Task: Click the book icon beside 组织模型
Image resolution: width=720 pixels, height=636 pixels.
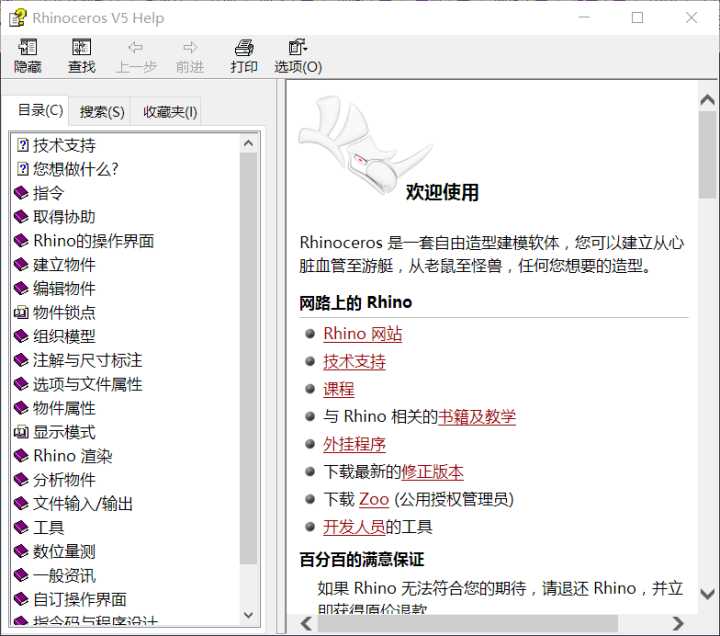Action: [x=21, y=336]
